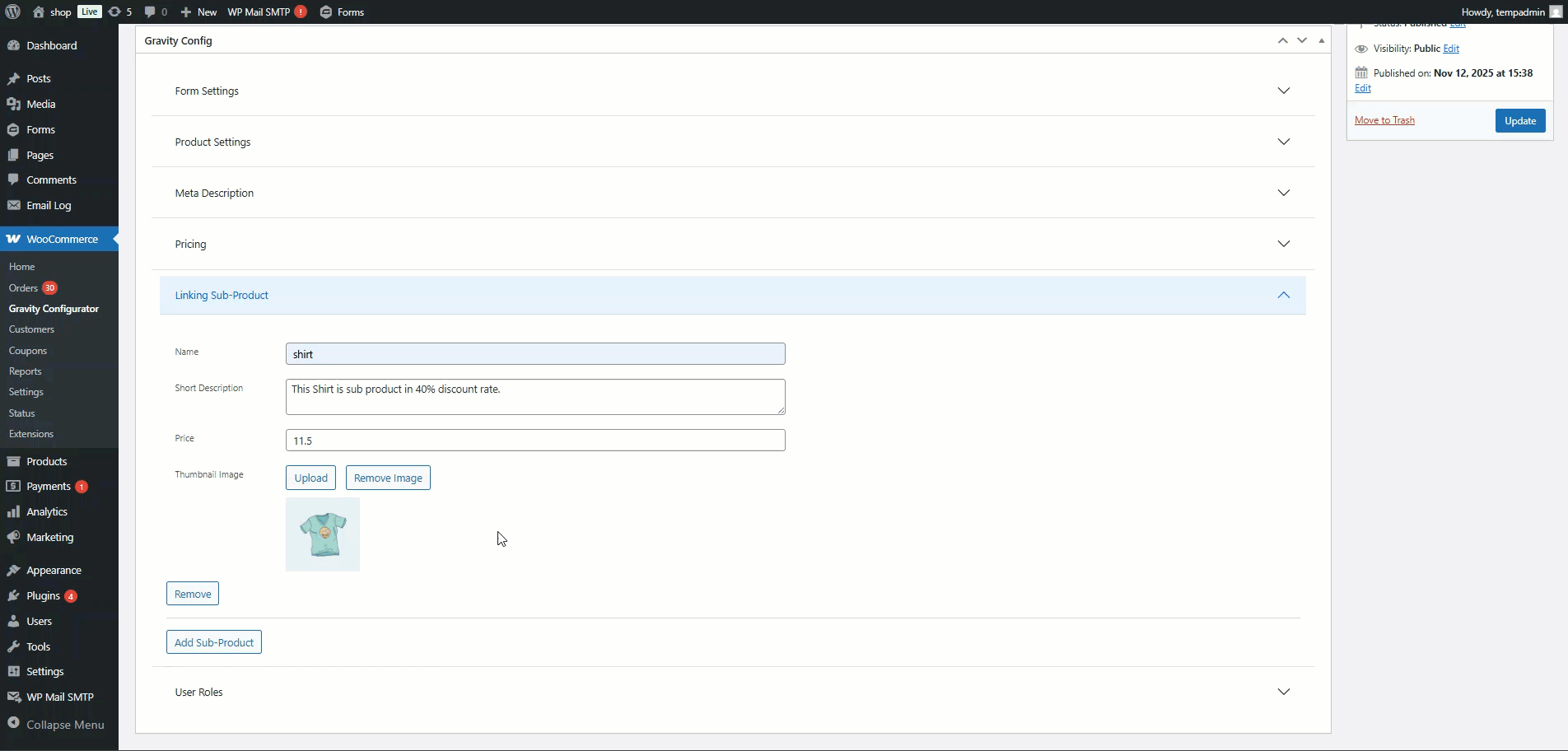This screenshot has width=1568, height=751.
Task: Open the Plugins menu
Action: point(43,595)
